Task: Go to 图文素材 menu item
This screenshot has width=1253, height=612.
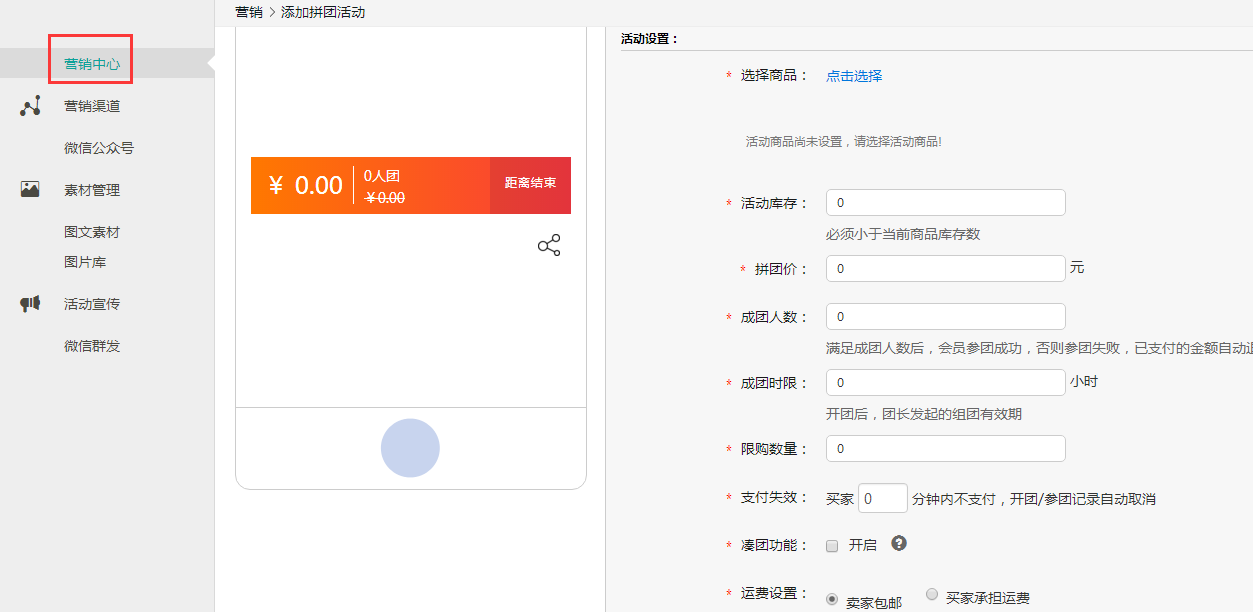Action: [x=92, y=232]
